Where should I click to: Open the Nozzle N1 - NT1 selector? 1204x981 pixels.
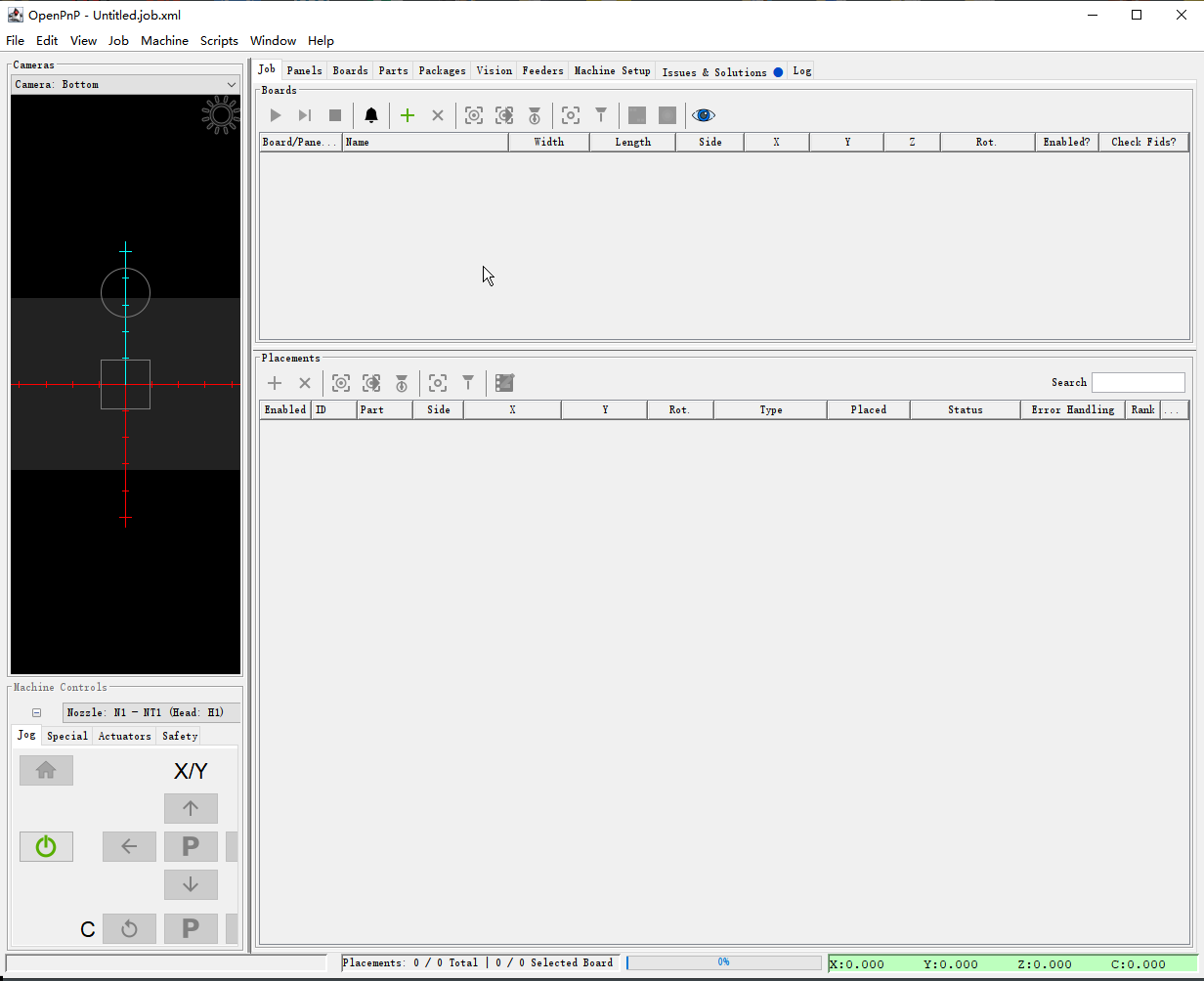point(150,712)
